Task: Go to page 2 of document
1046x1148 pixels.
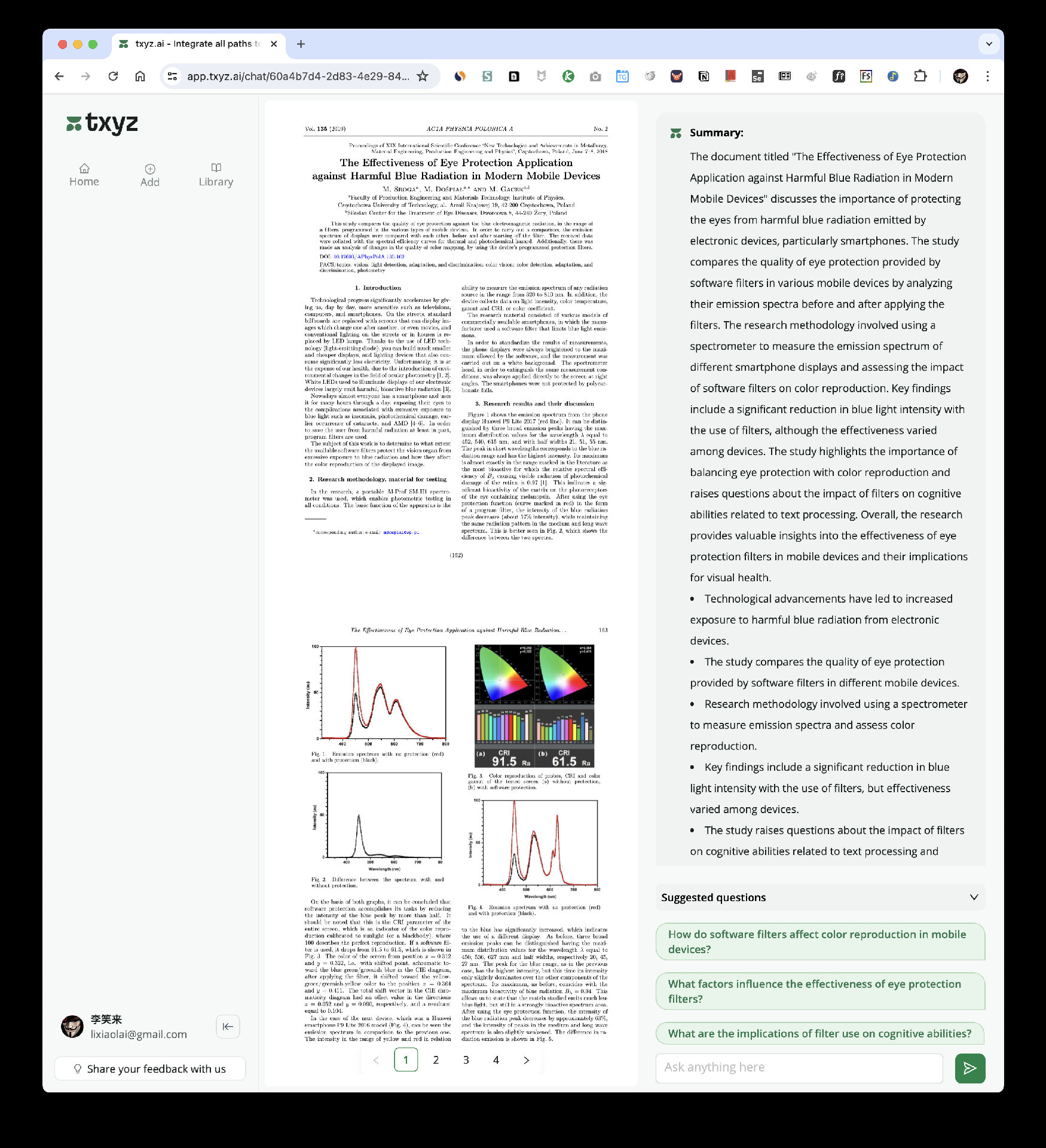Action: 436,1060
